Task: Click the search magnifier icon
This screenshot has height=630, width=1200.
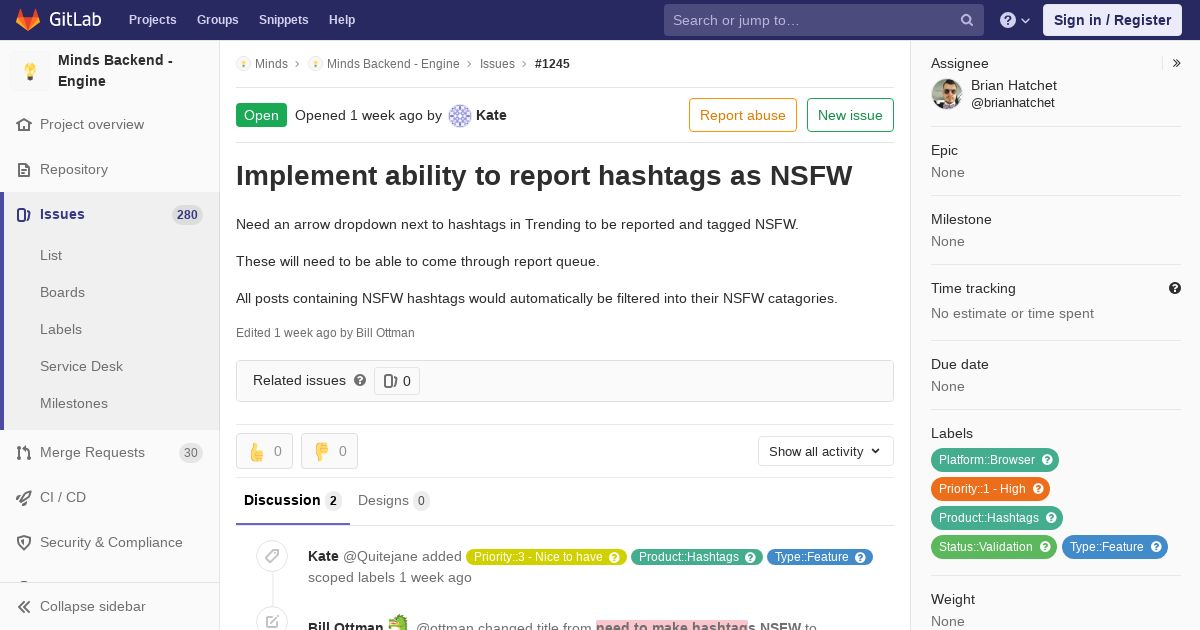Action: pos(967,20)
